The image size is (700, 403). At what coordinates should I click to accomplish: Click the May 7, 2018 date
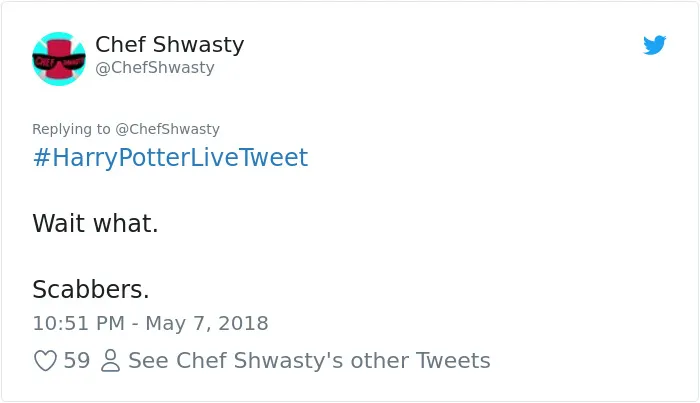click(x=207, y=324)
